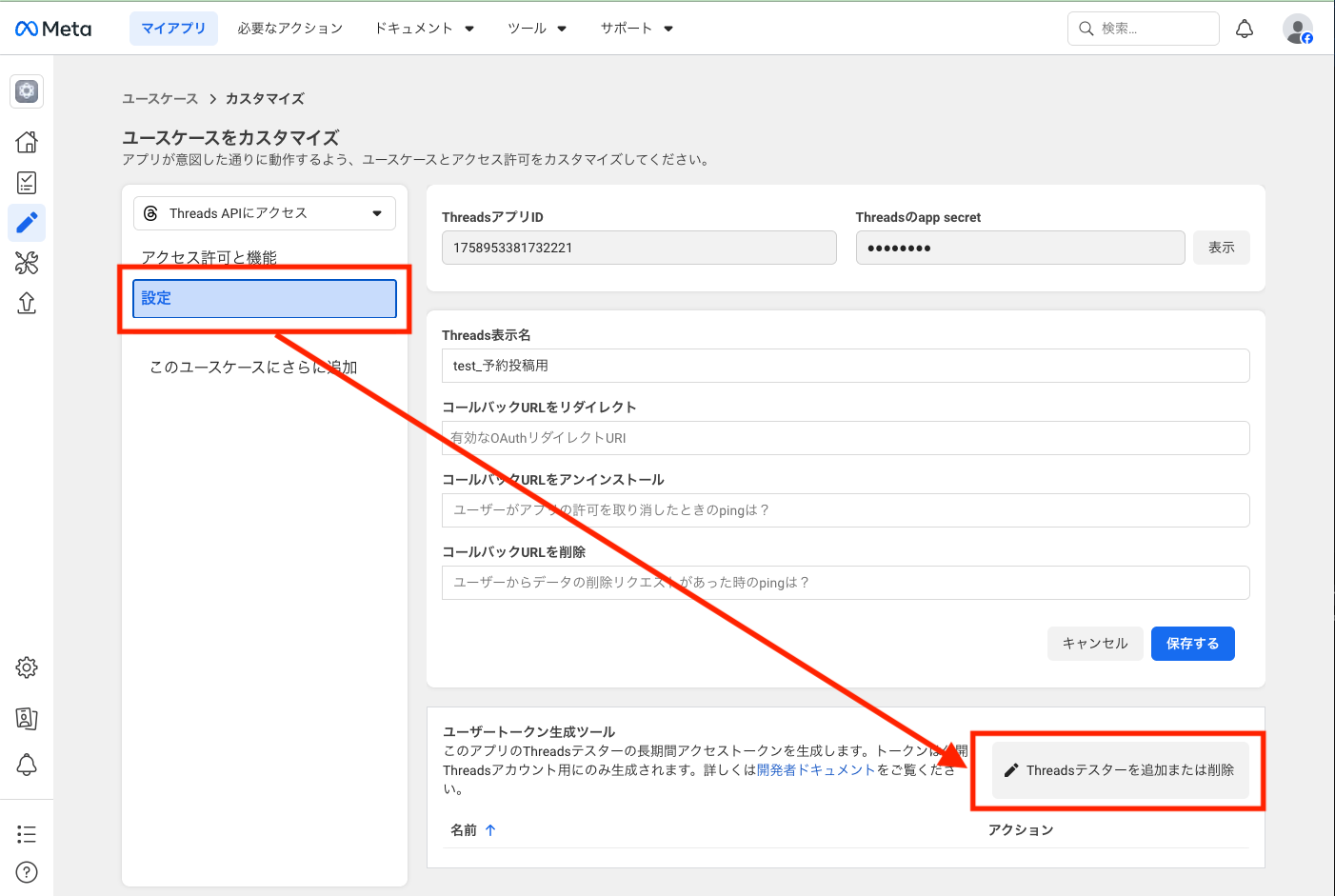Click Threadsテスターを追加または削除 button
The image size is (1335, 896).
tap(1120, 770)
